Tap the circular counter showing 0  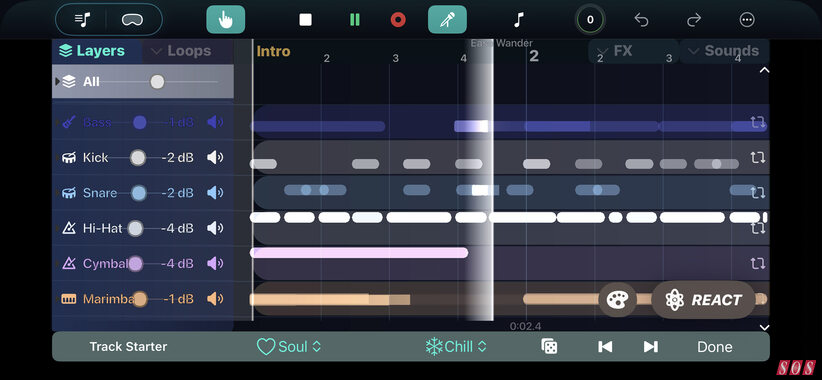tap(590, 20)
